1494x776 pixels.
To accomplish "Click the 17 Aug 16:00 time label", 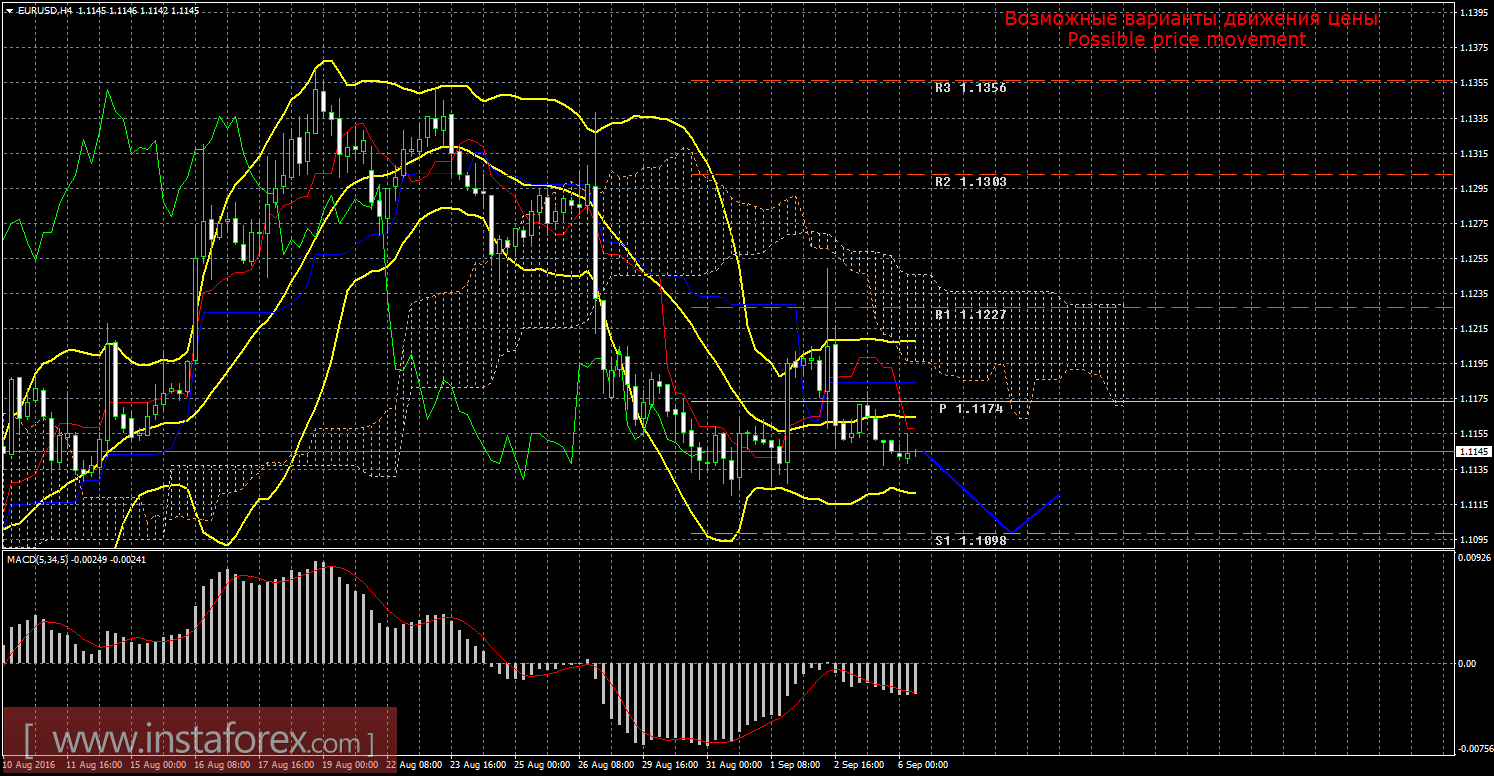I will [286, 765].
